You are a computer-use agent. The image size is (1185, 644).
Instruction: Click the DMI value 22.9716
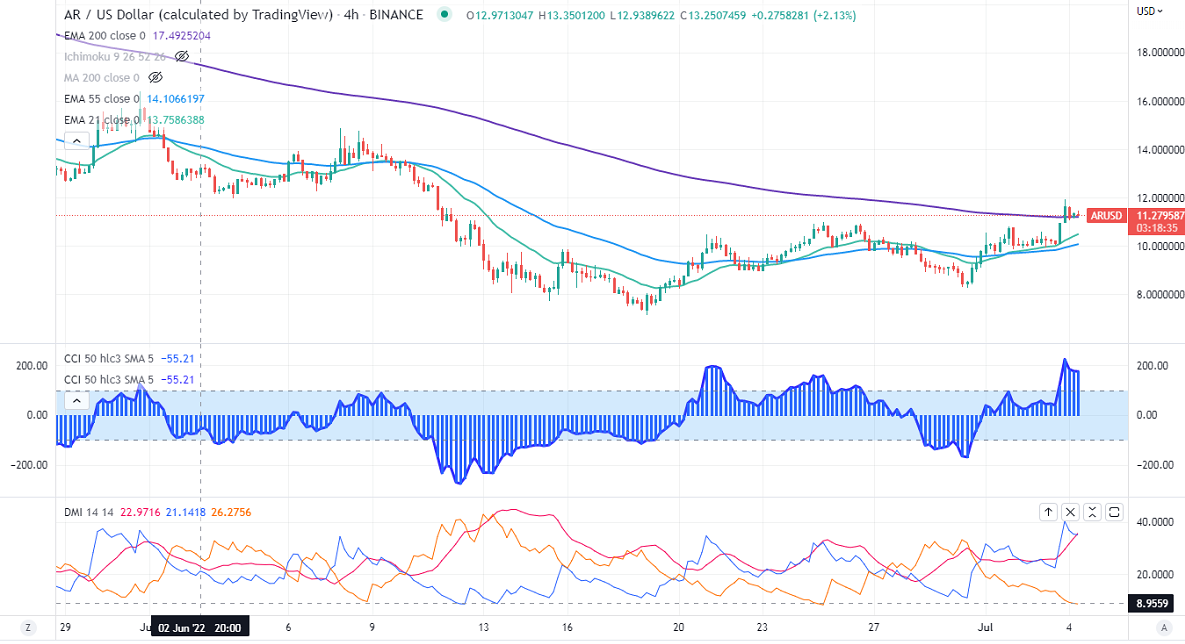tap(141, 512)
